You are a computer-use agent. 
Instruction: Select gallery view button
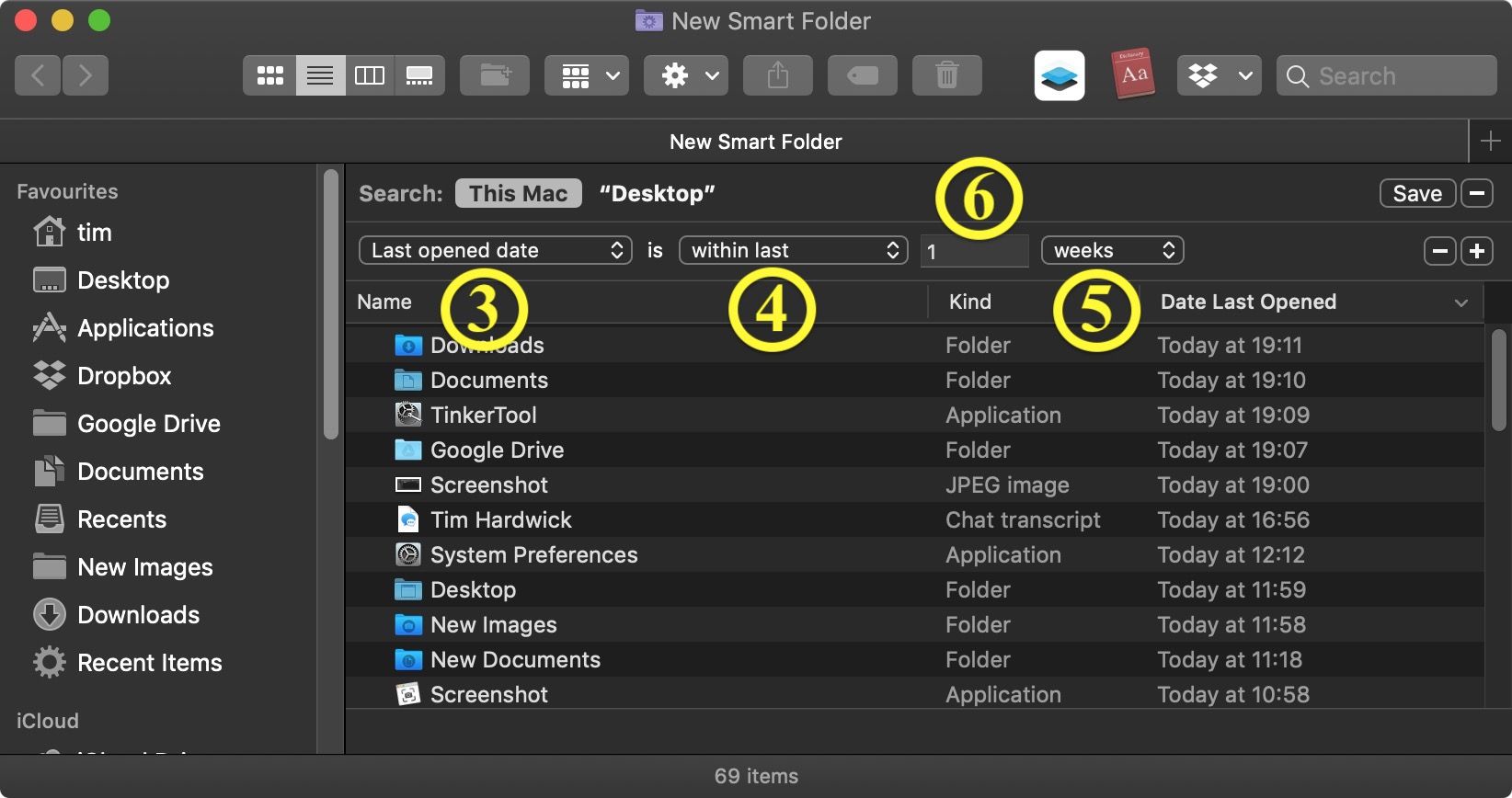tap(419, 75)
